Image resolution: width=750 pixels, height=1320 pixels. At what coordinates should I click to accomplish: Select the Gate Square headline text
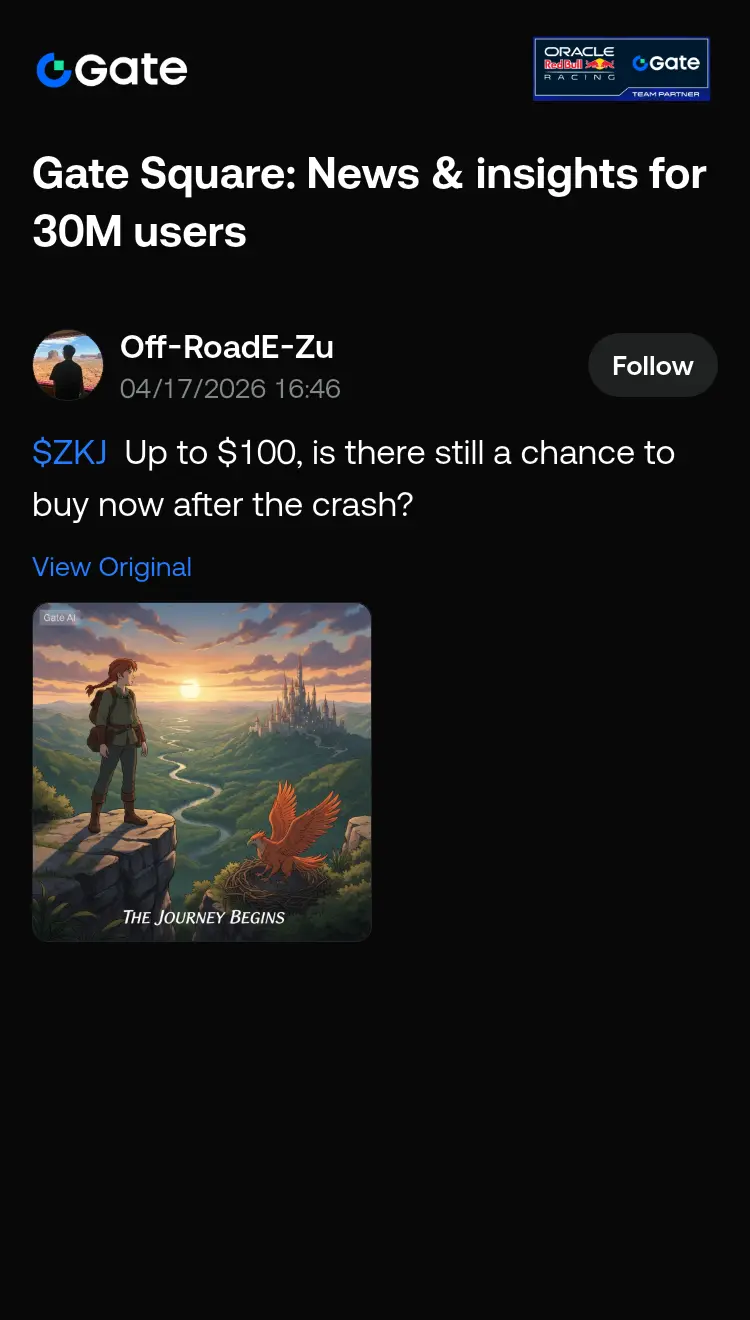(370, 202)
